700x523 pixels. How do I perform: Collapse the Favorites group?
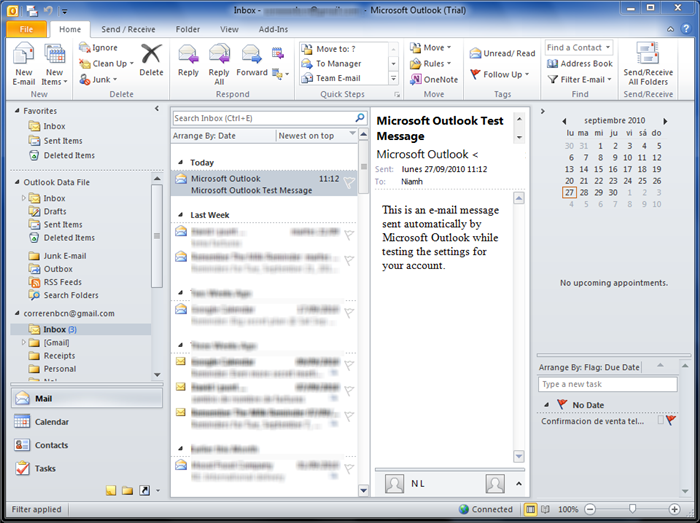(17, 110)
